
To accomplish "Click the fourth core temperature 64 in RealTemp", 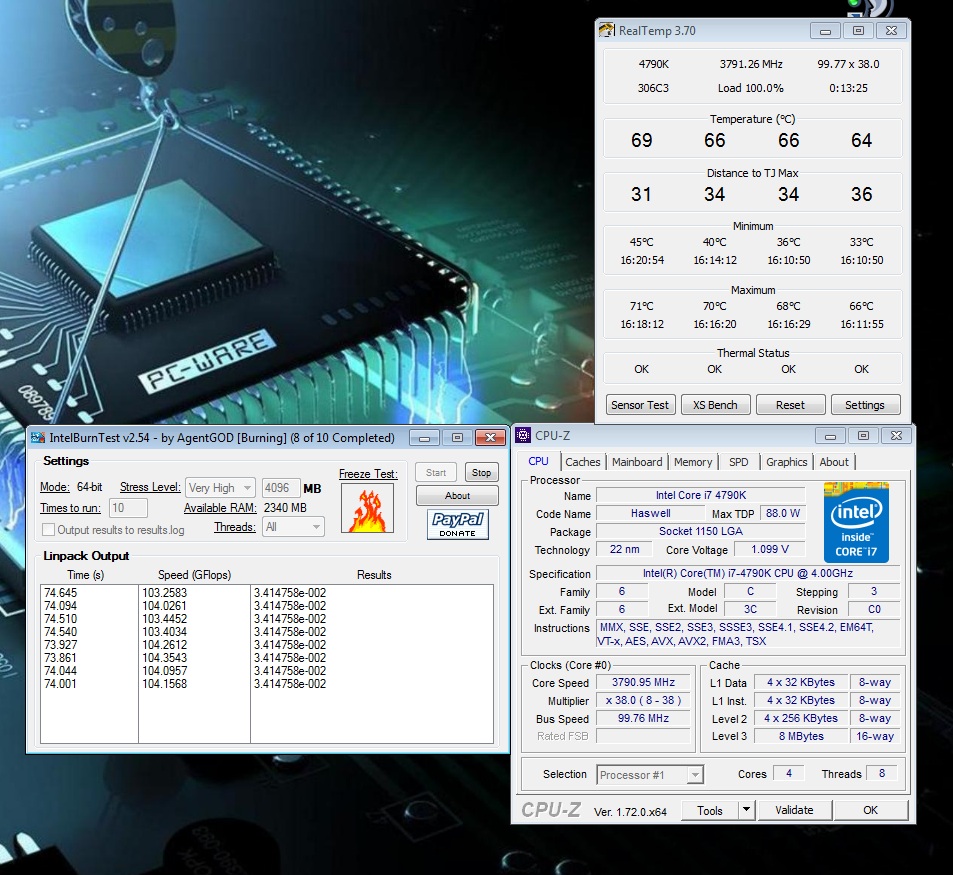I will pos(861,140).
